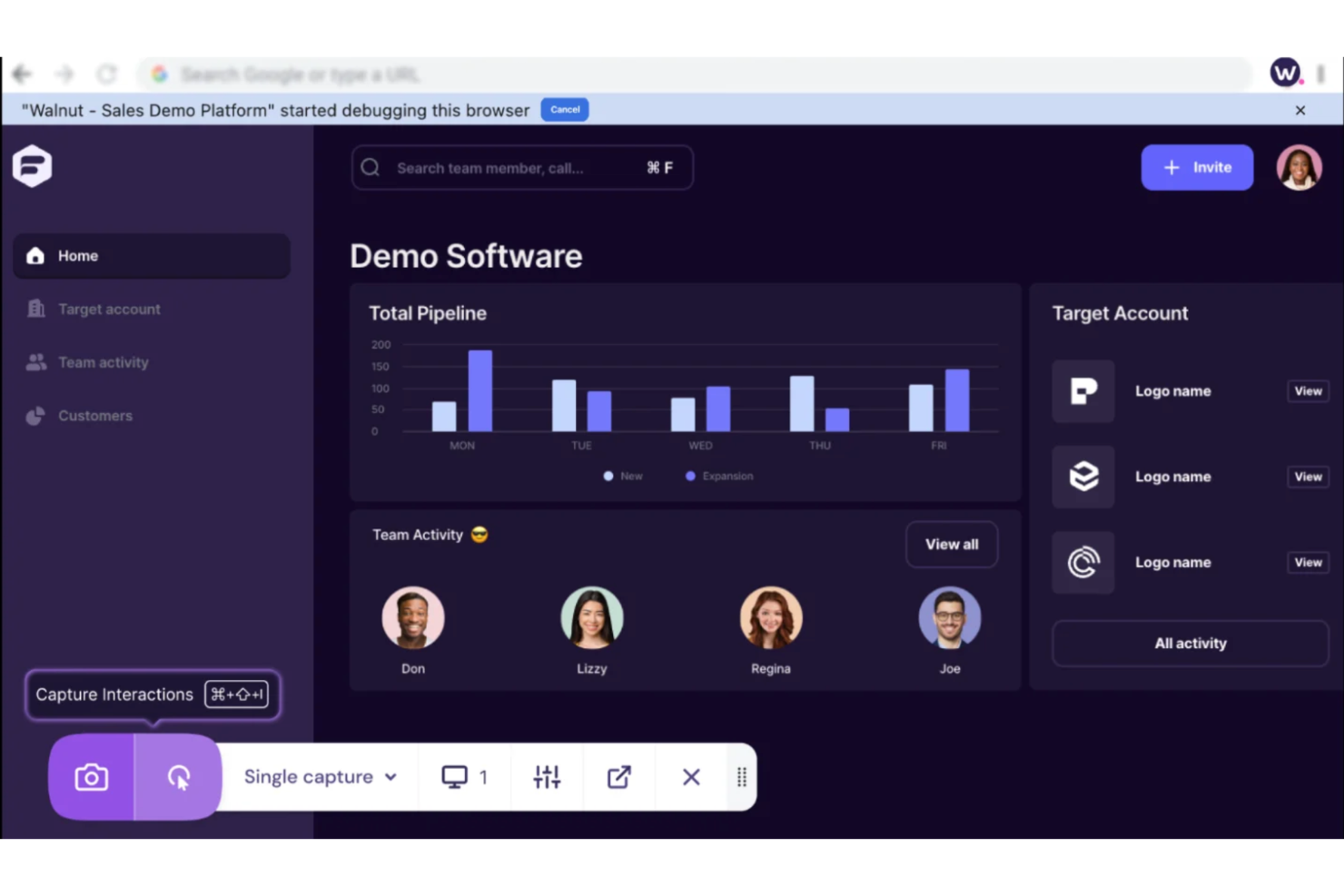Click the MON Expansion bar in the chart
The image size is (1344, 896).
coord(479,390)
